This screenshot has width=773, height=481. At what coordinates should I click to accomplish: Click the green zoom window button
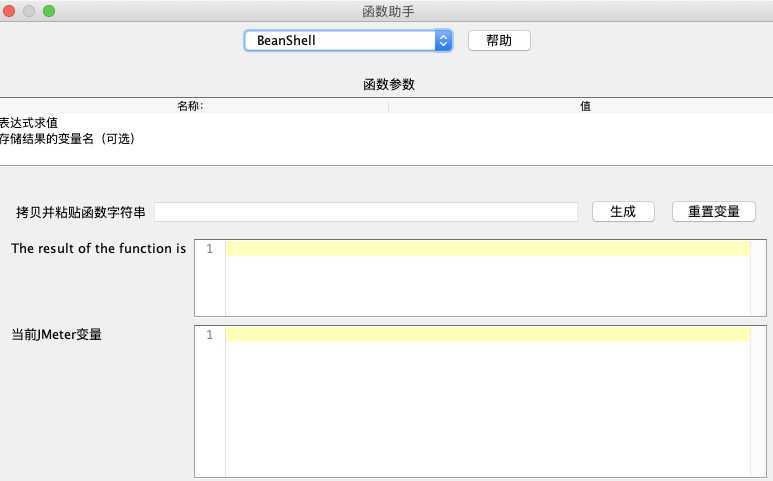point(49,11)
